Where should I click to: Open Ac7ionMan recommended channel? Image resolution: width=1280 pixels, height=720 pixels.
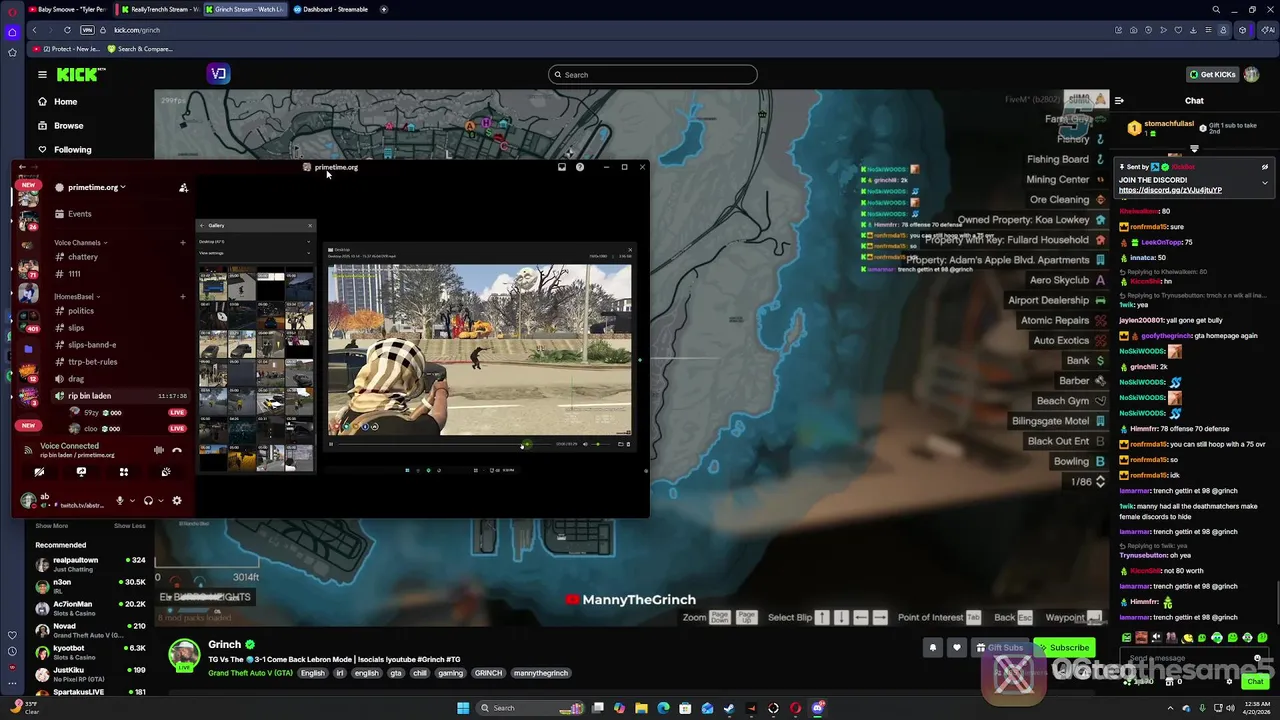tap(90, 608)
